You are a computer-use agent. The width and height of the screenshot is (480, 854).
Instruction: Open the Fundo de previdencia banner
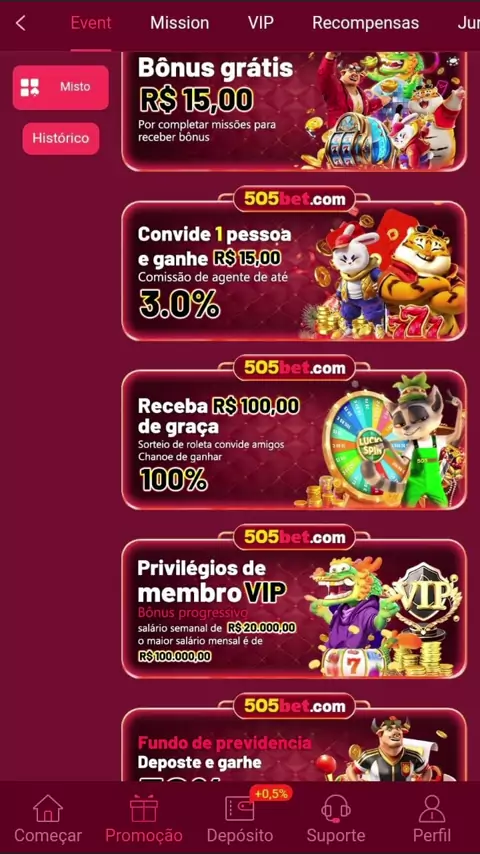(x=294, y=744)
